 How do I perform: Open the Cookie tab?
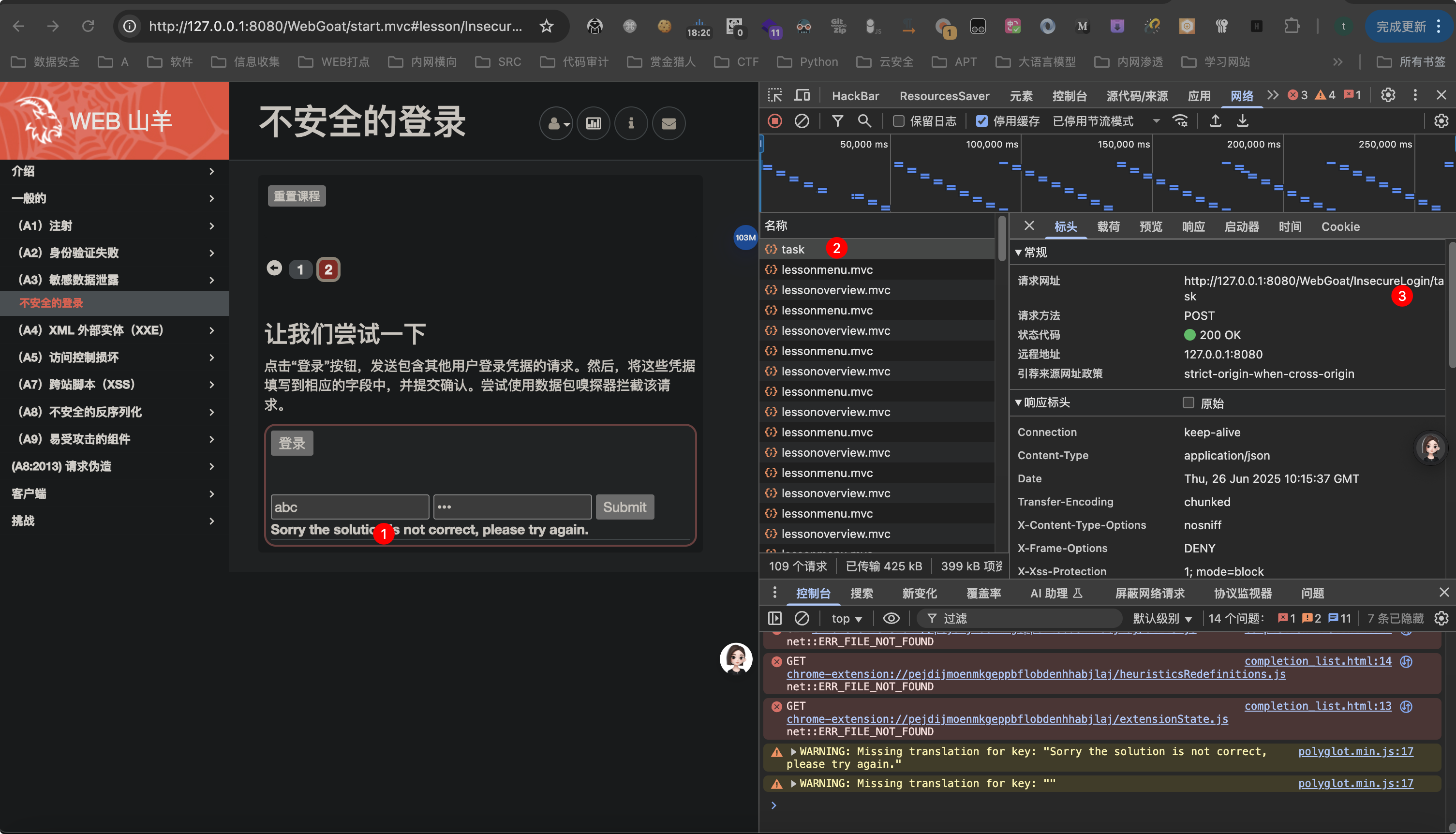click(1340, 226)
